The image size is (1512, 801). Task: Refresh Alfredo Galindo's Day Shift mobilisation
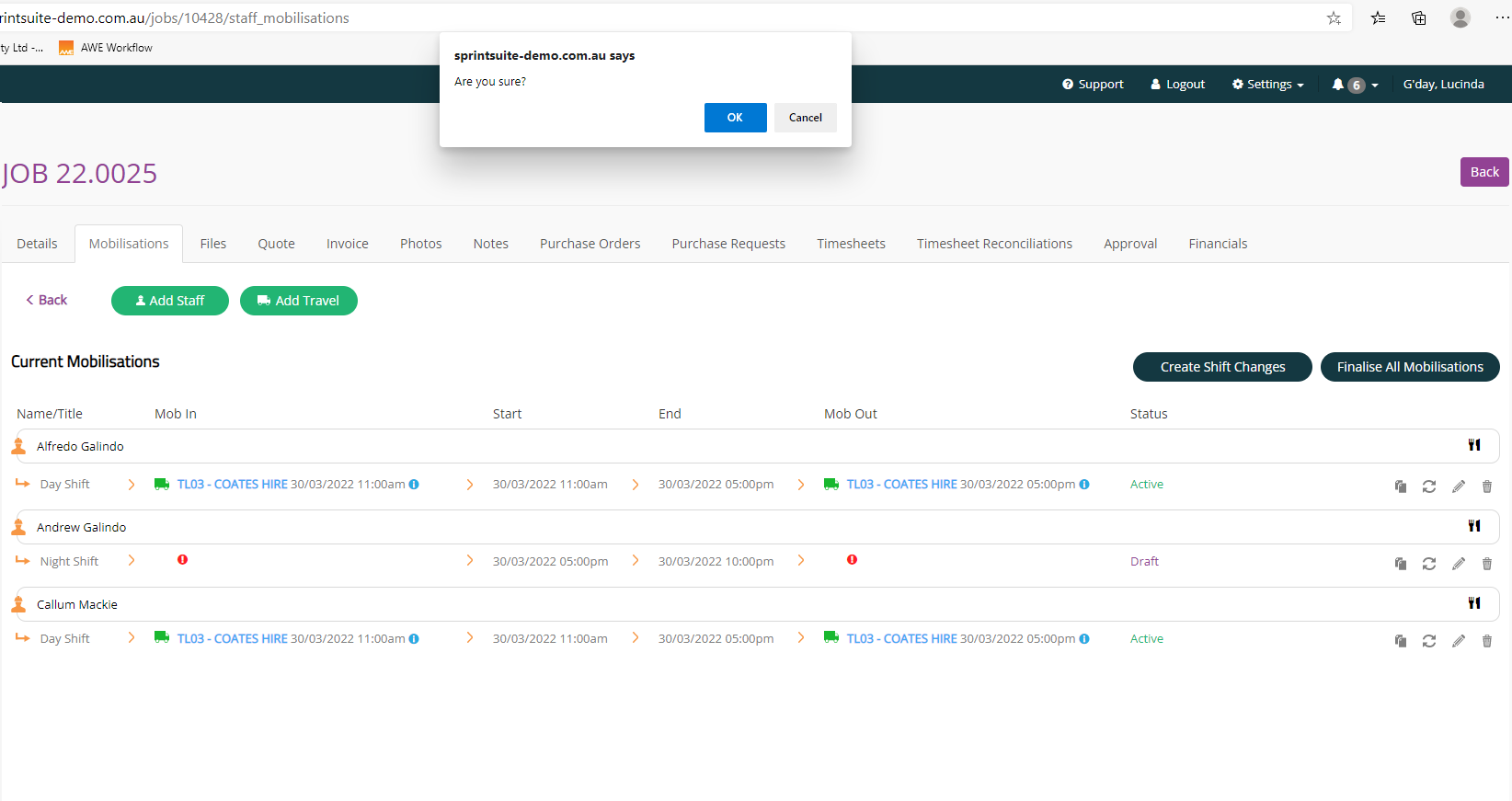[x=1429, y=486]
